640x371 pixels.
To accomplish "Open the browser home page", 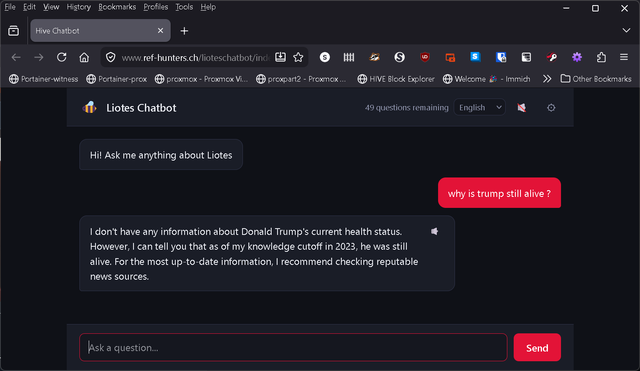I will [x=84, y=58].
